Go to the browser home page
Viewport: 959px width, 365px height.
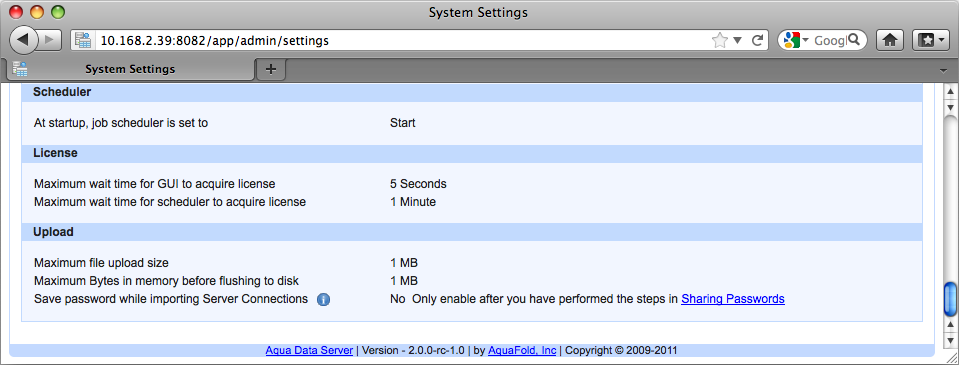(x=890, y=40)
